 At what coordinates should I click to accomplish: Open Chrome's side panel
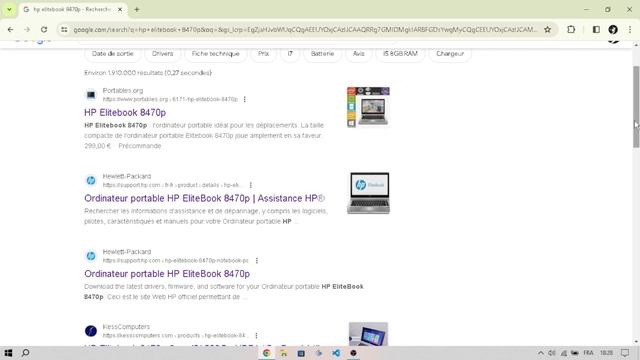pos(596,29)
